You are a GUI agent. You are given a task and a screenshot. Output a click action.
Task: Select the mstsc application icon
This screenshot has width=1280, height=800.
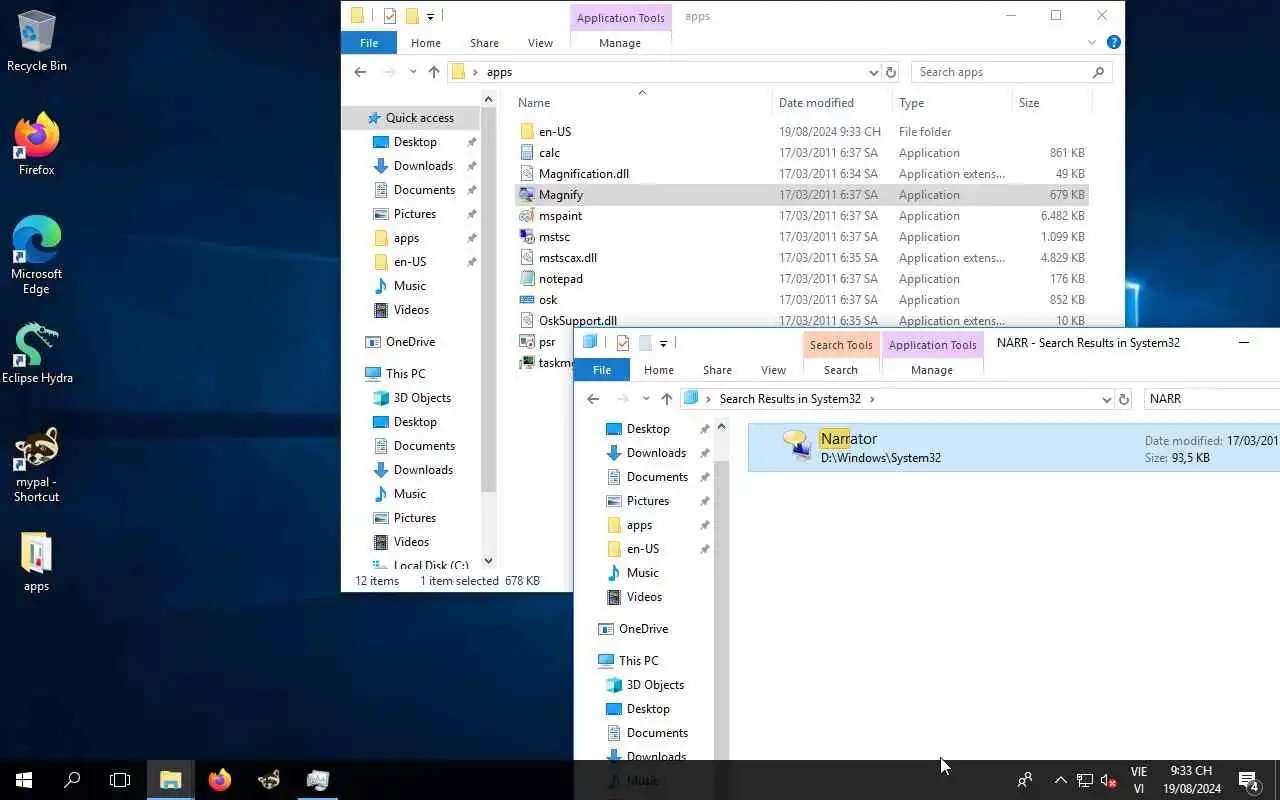coord(528,237)
